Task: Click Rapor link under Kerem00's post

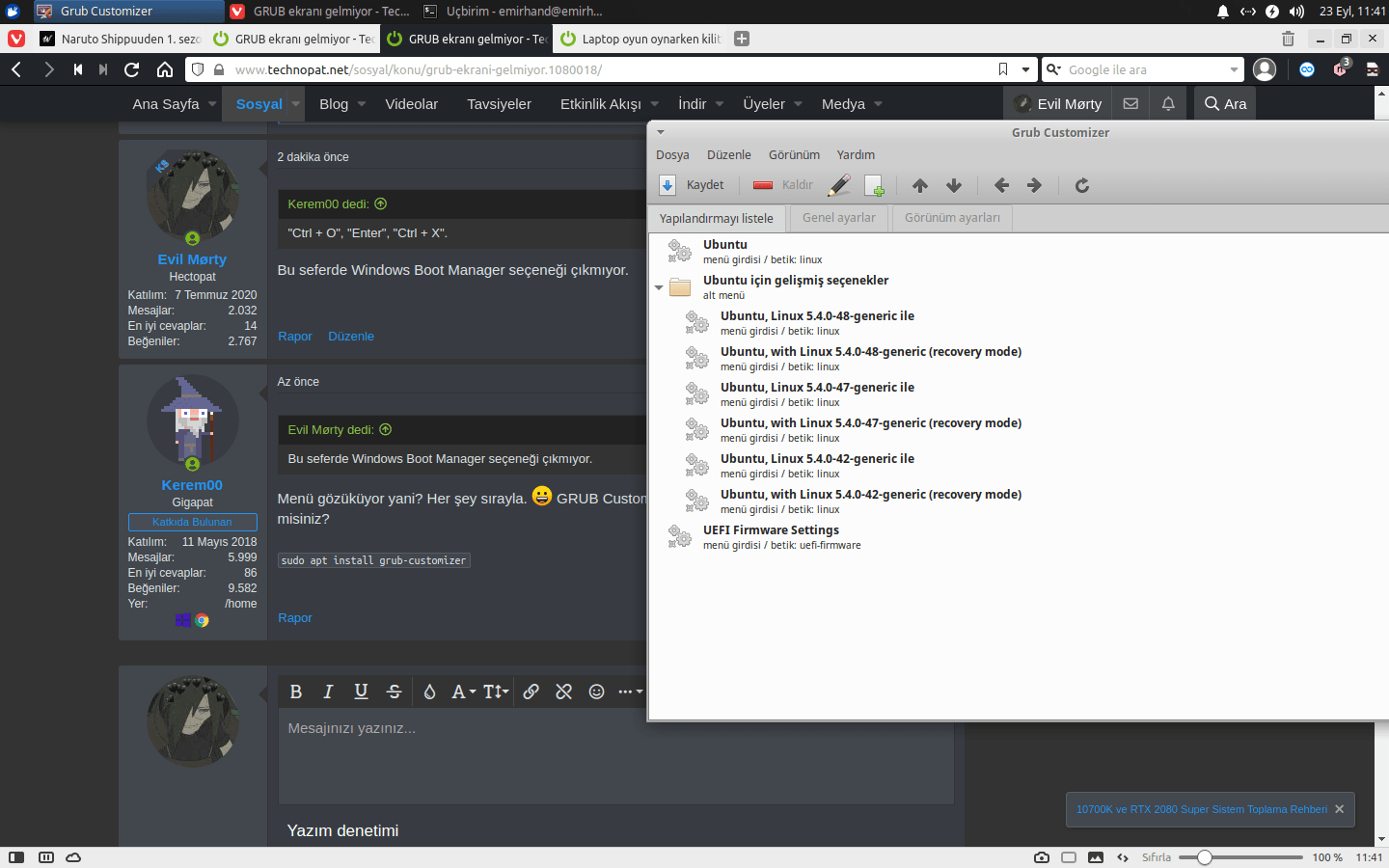Action: pyautogui.click(x=295, y=617)
